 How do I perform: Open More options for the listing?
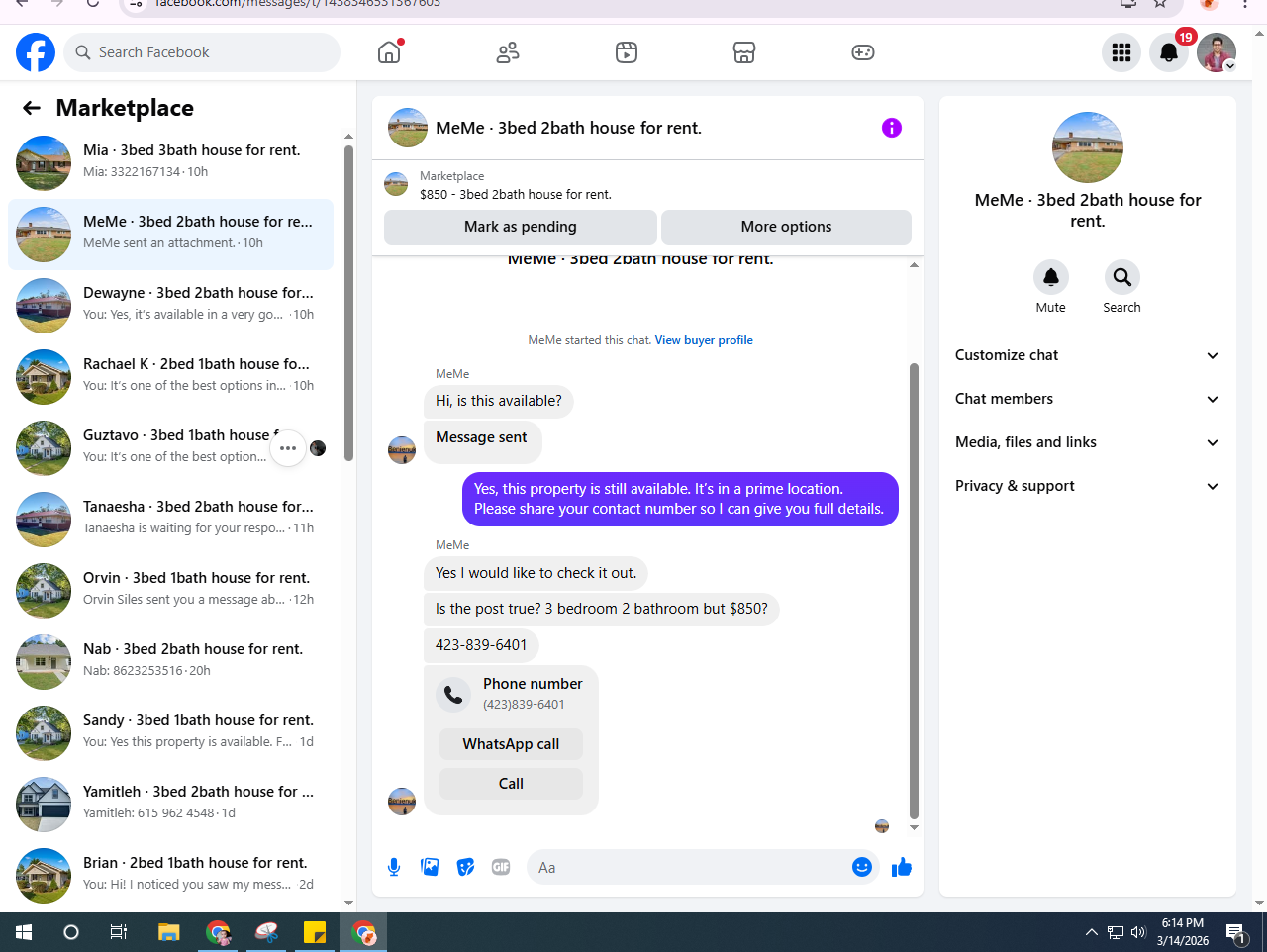(786, 227)
